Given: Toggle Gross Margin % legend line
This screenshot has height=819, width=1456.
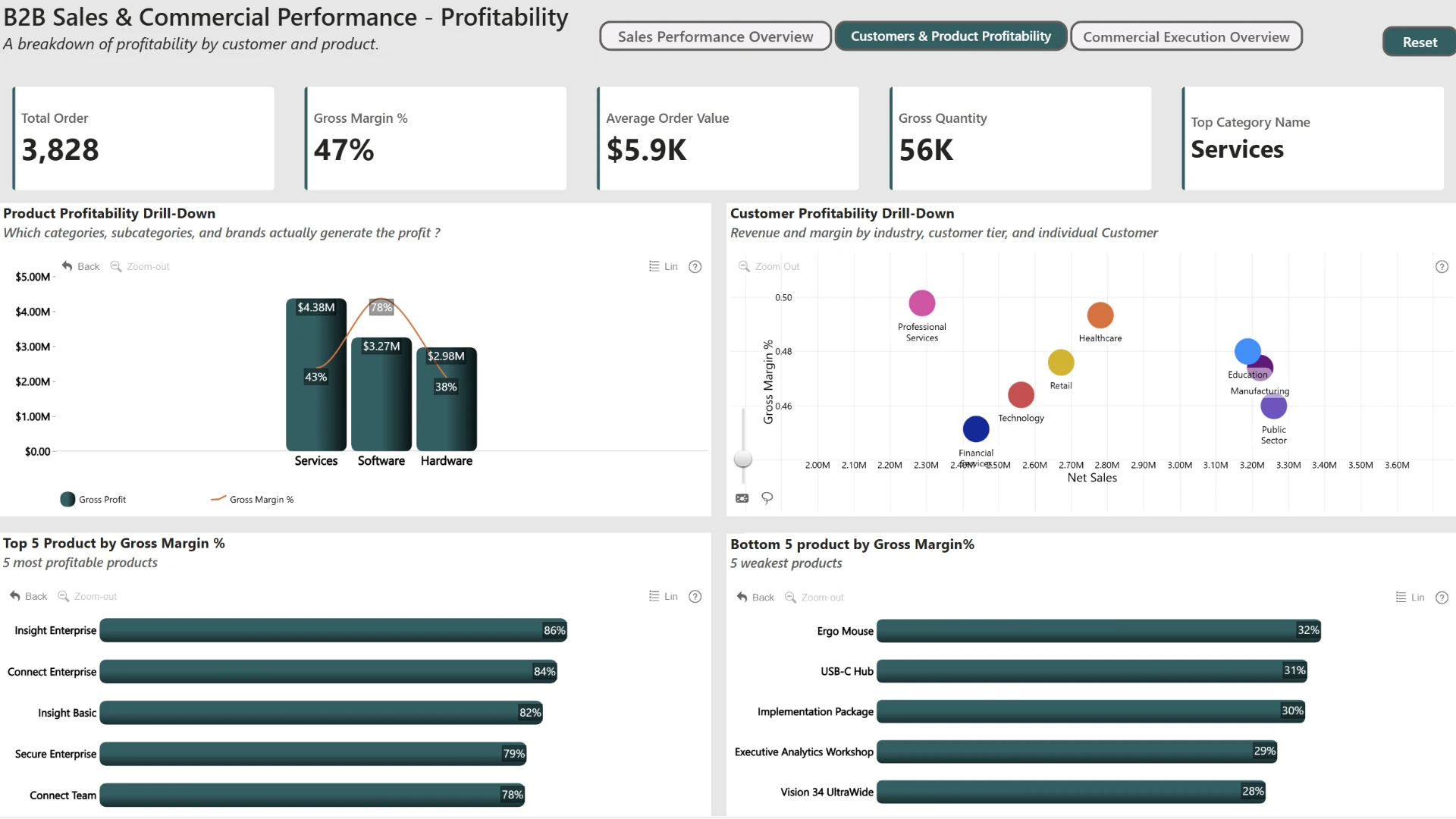Looking at the screenshot, I should point(252,499).
